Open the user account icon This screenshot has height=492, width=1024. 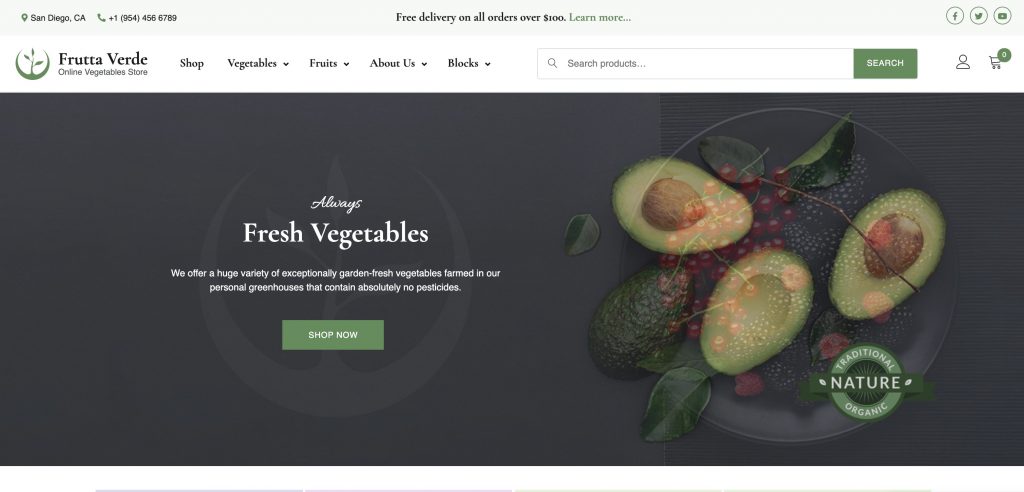(963, 62)
